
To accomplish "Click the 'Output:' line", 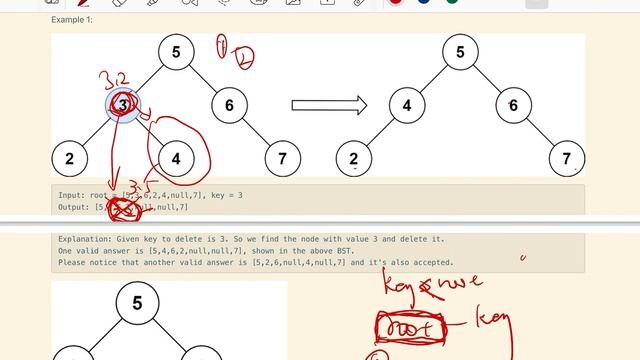I will (123, 207).
